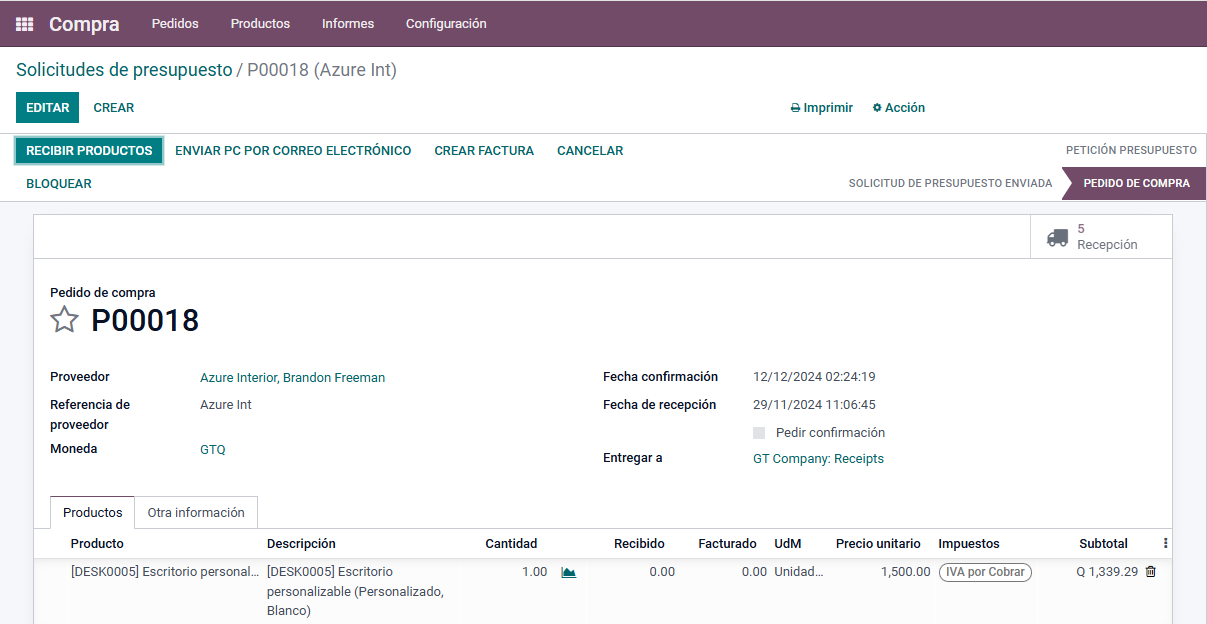The height and width of the screenshot is (624, 1207).
Task: Delete the product line with trash icon
Action: click(x=1150, y=572)
